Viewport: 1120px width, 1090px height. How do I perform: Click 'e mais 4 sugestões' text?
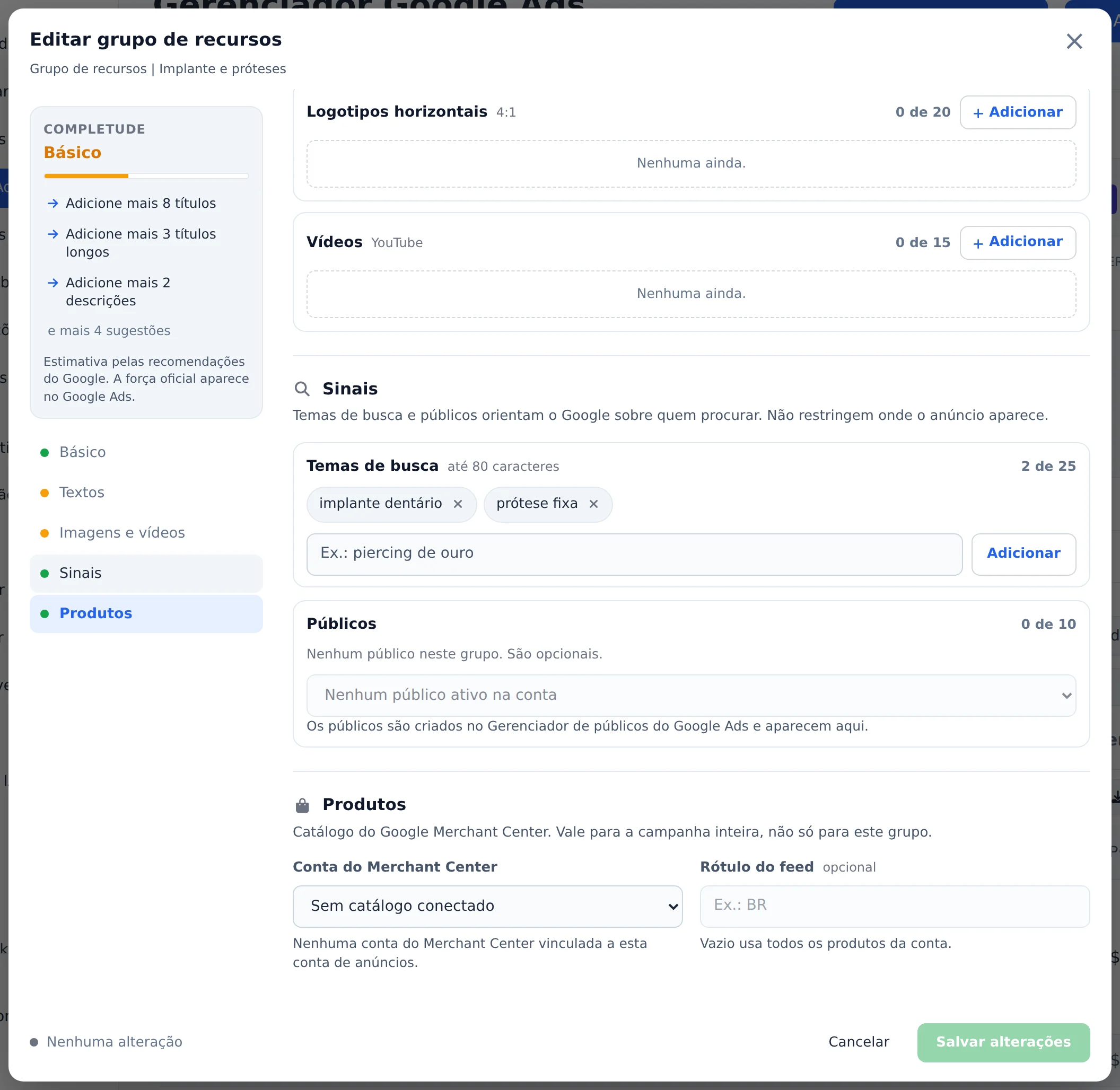point(109,331)
